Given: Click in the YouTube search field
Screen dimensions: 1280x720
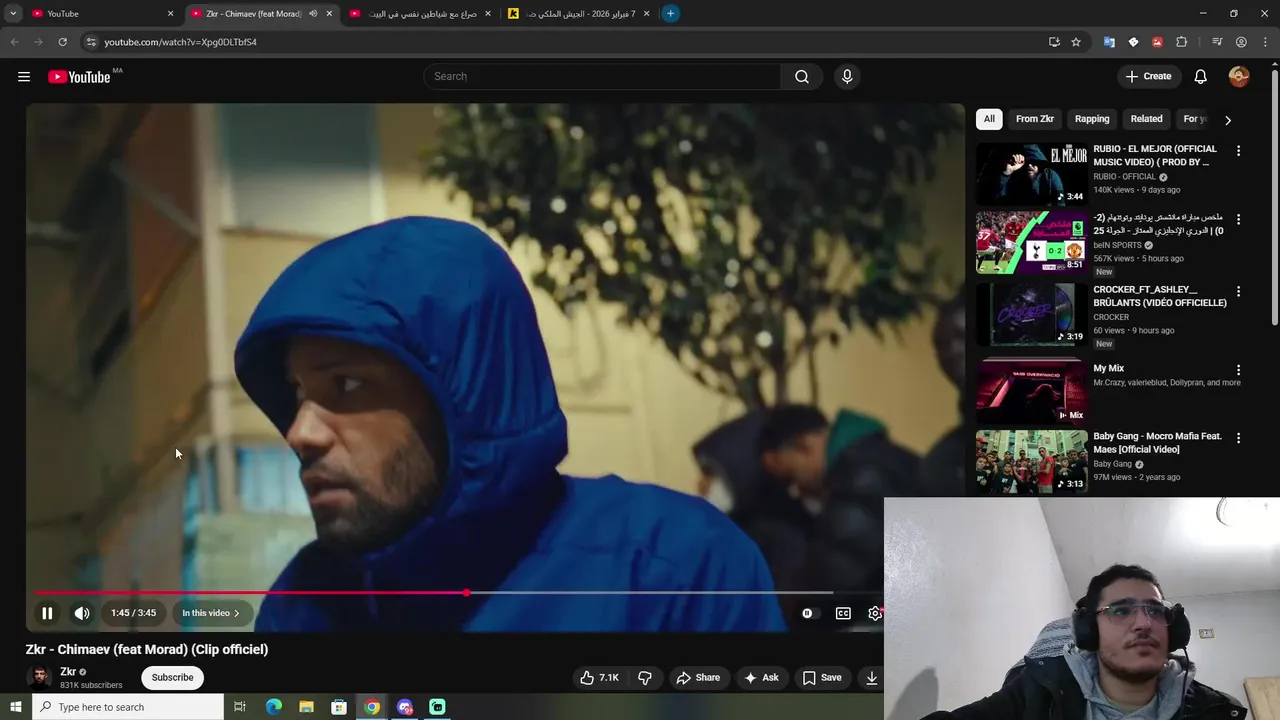Looking at the screenshot, I should coord(602,77).
